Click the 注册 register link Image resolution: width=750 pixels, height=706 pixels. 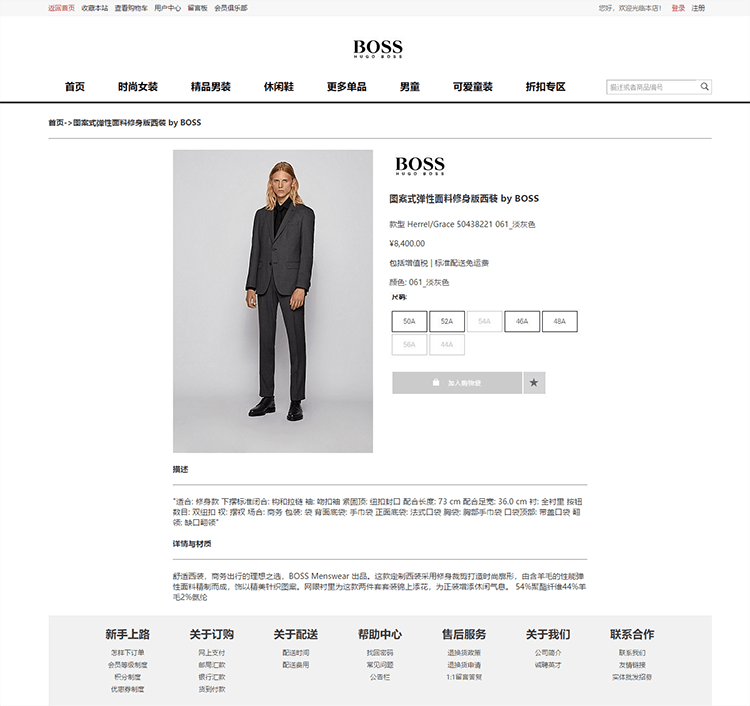[x=698, y=8]
